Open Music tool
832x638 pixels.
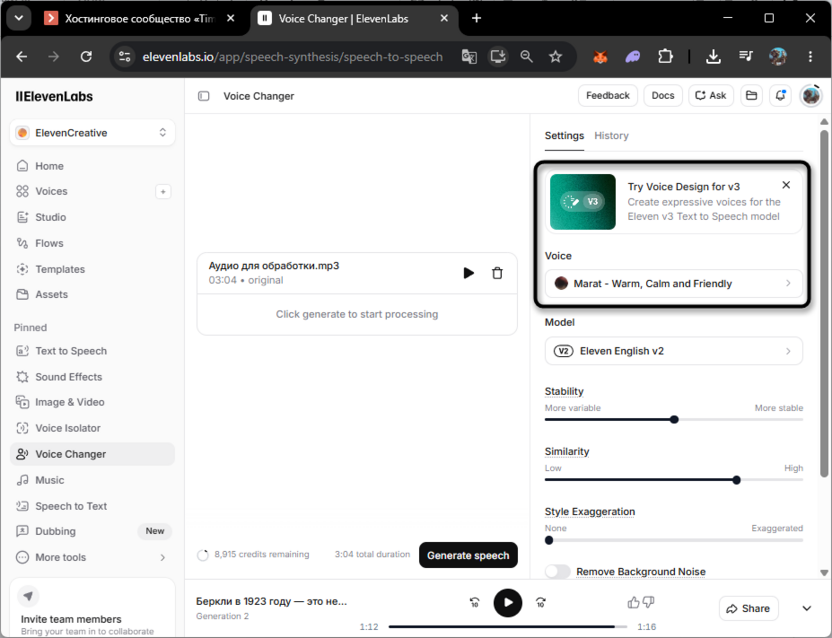[92, 480]
